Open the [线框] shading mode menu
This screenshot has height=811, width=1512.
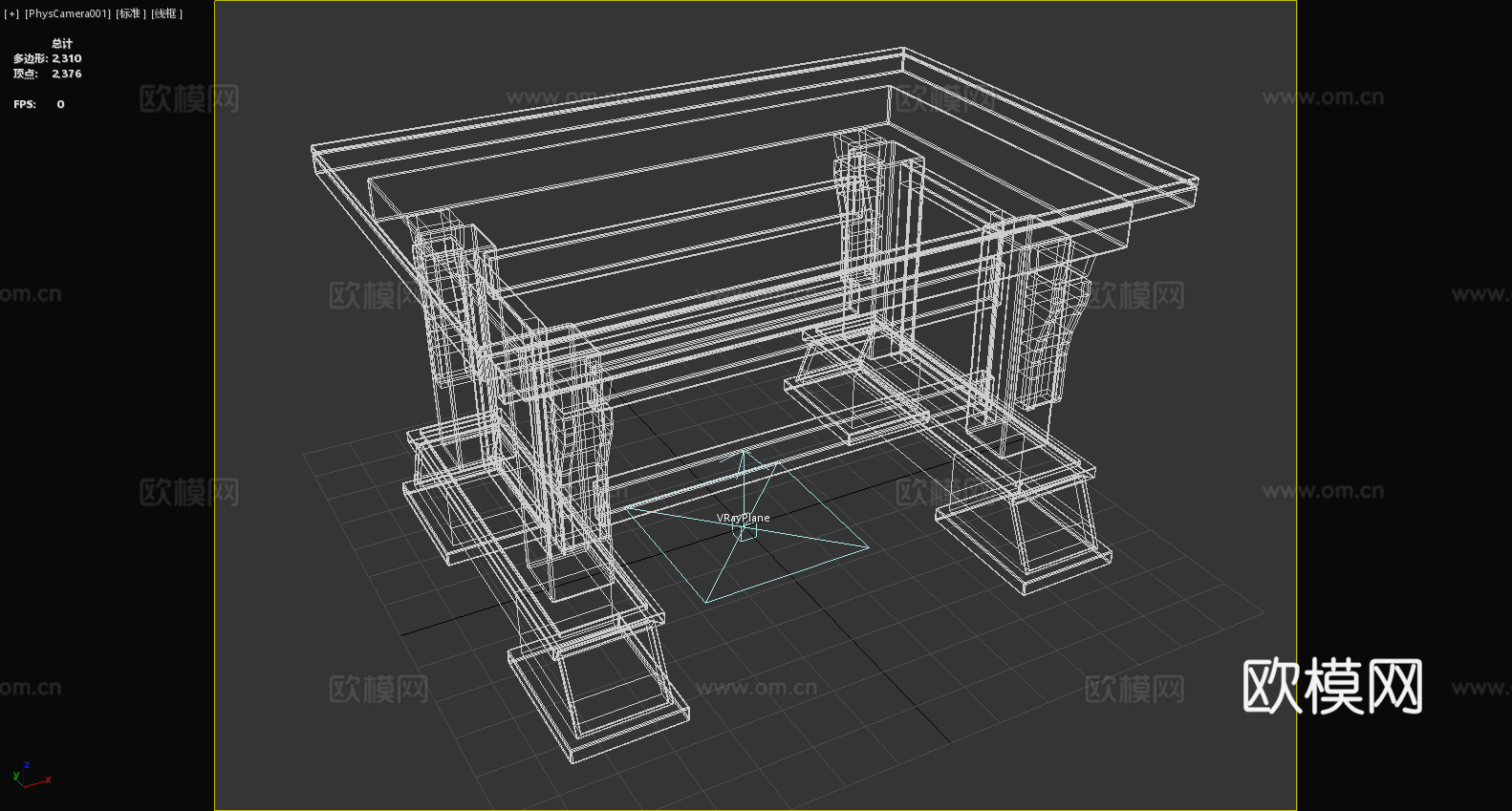166,13
